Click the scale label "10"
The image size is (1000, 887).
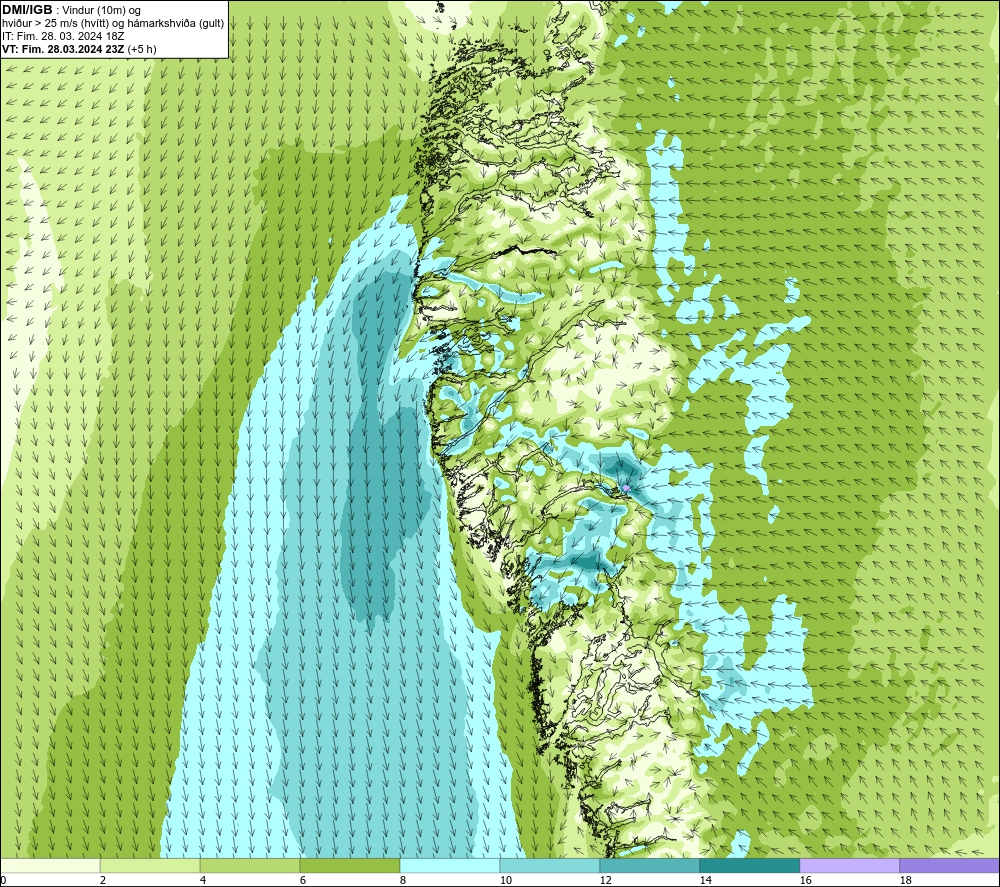pyautogui.click(x=506, y=880)
